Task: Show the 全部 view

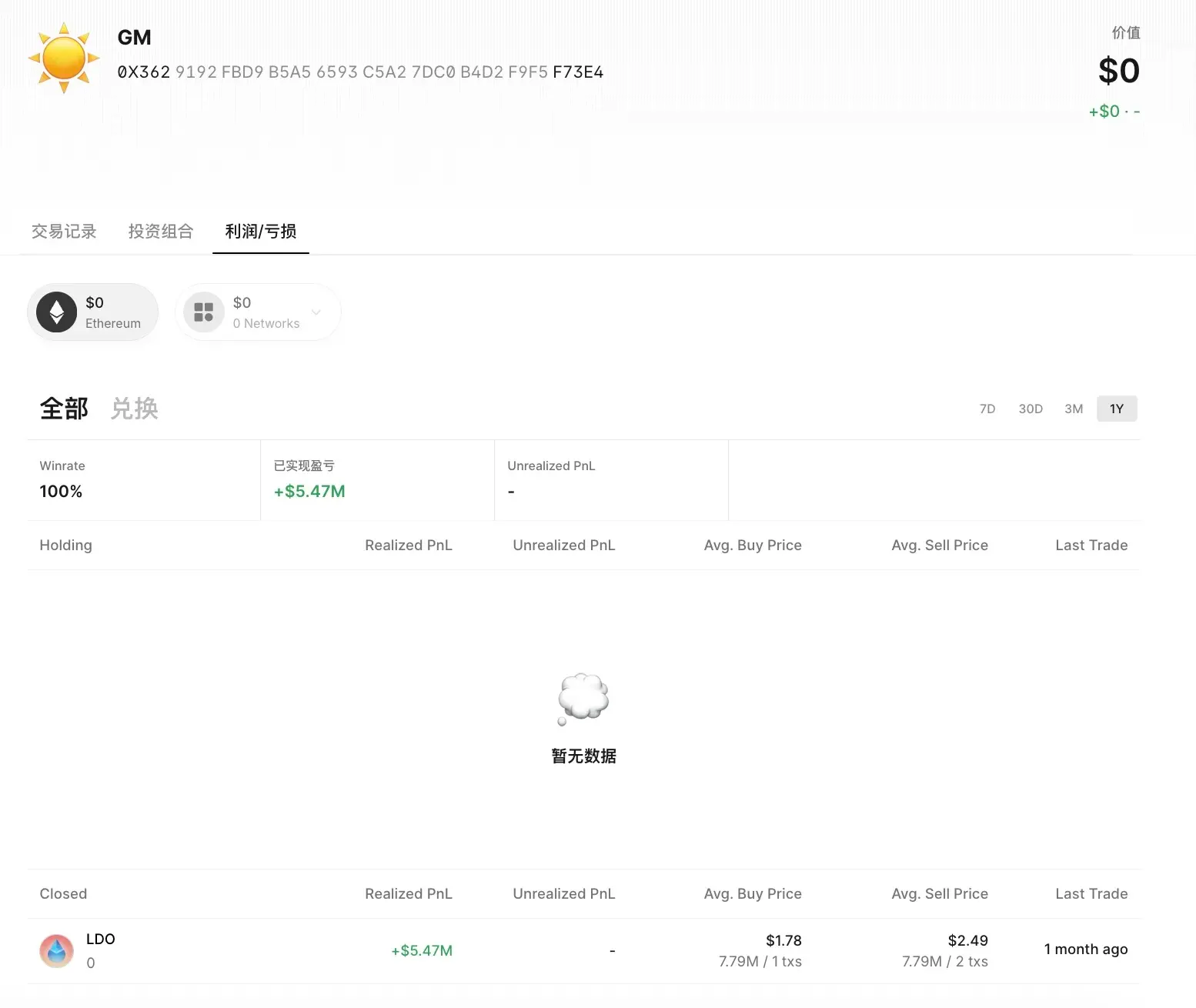Action: (64, 409)
